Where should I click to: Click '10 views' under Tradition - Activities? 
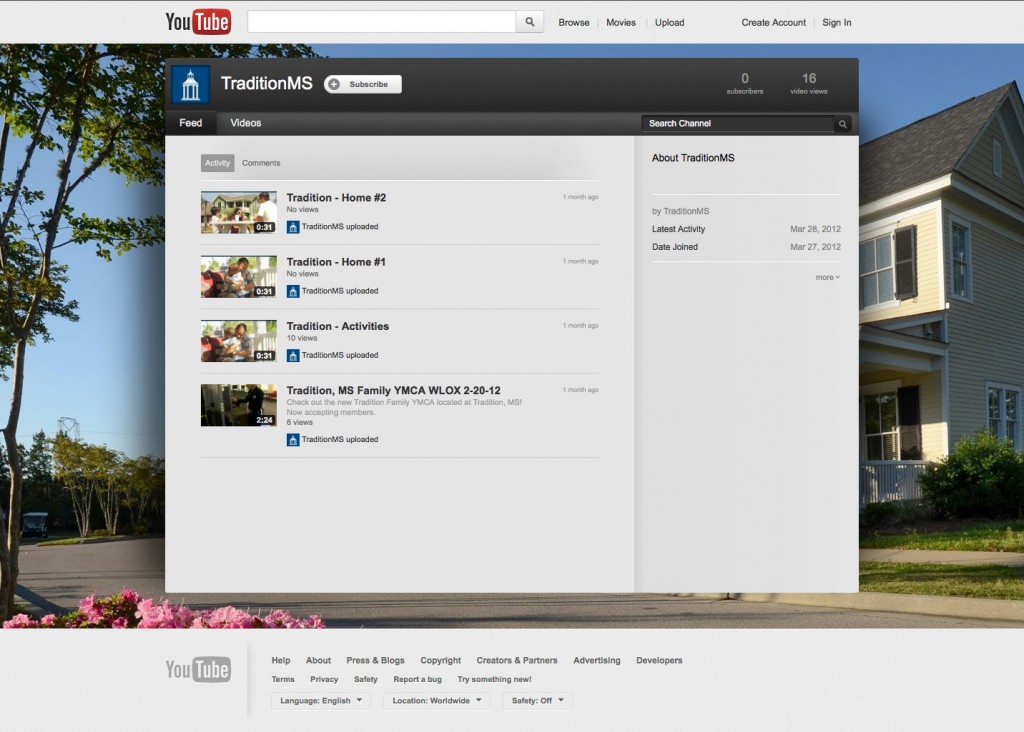coord(302,338)
